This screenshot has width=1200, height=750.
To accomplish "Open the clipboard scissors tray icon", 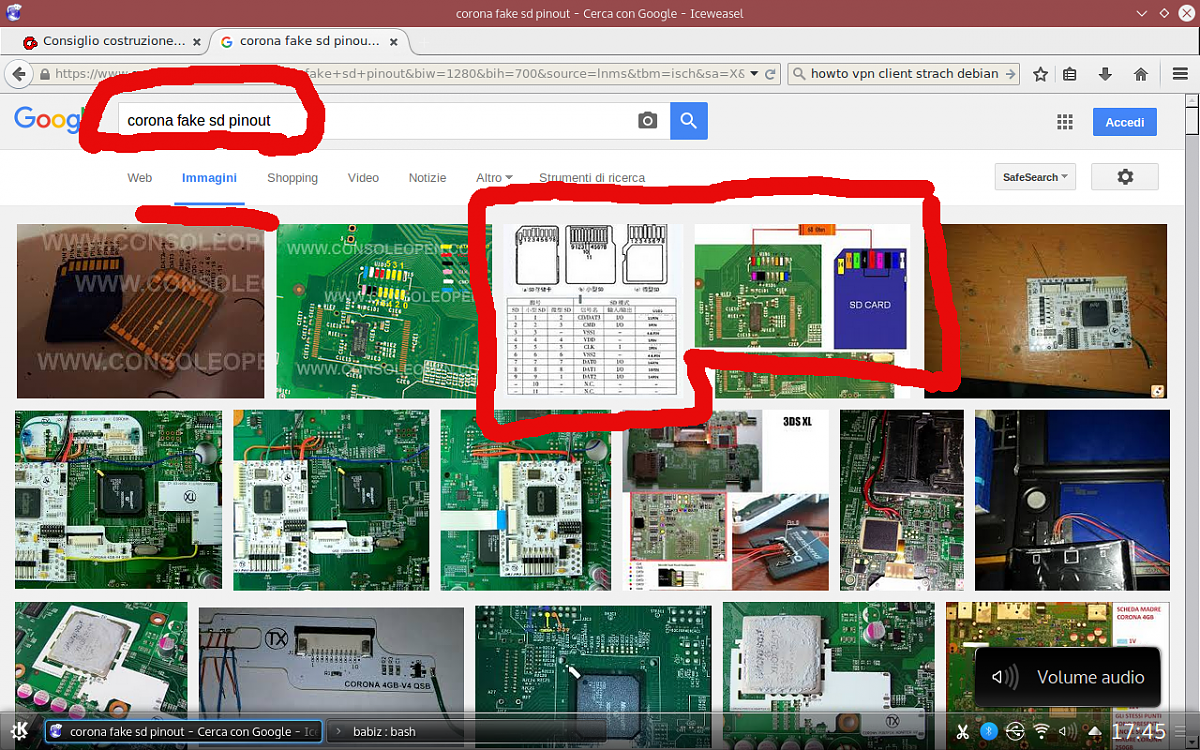I will (963, 732).
